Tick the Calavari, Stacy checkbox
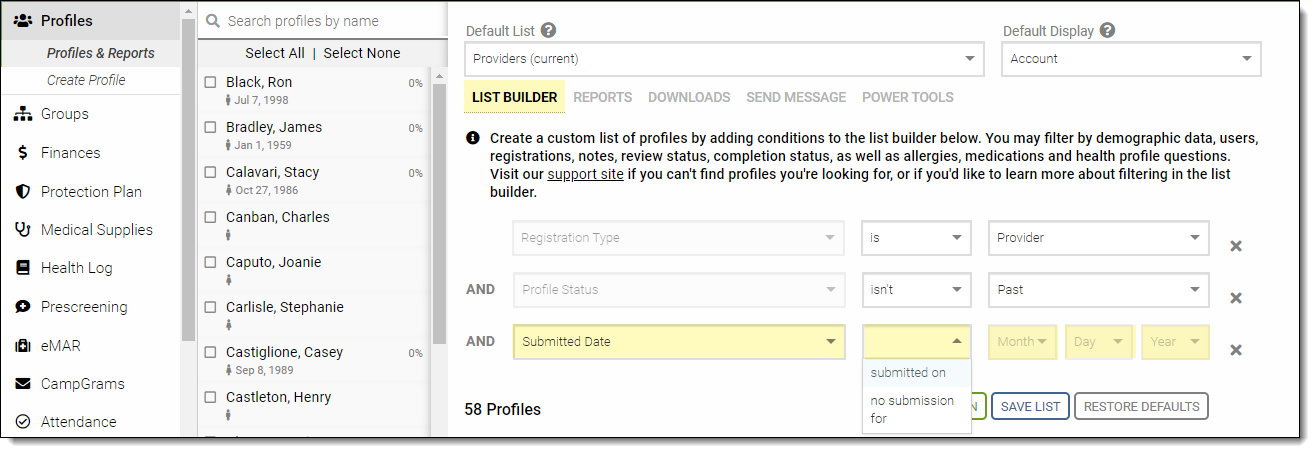Image resolution: width=1315 pixels, height=453 pixels. [x=210, y=173]
